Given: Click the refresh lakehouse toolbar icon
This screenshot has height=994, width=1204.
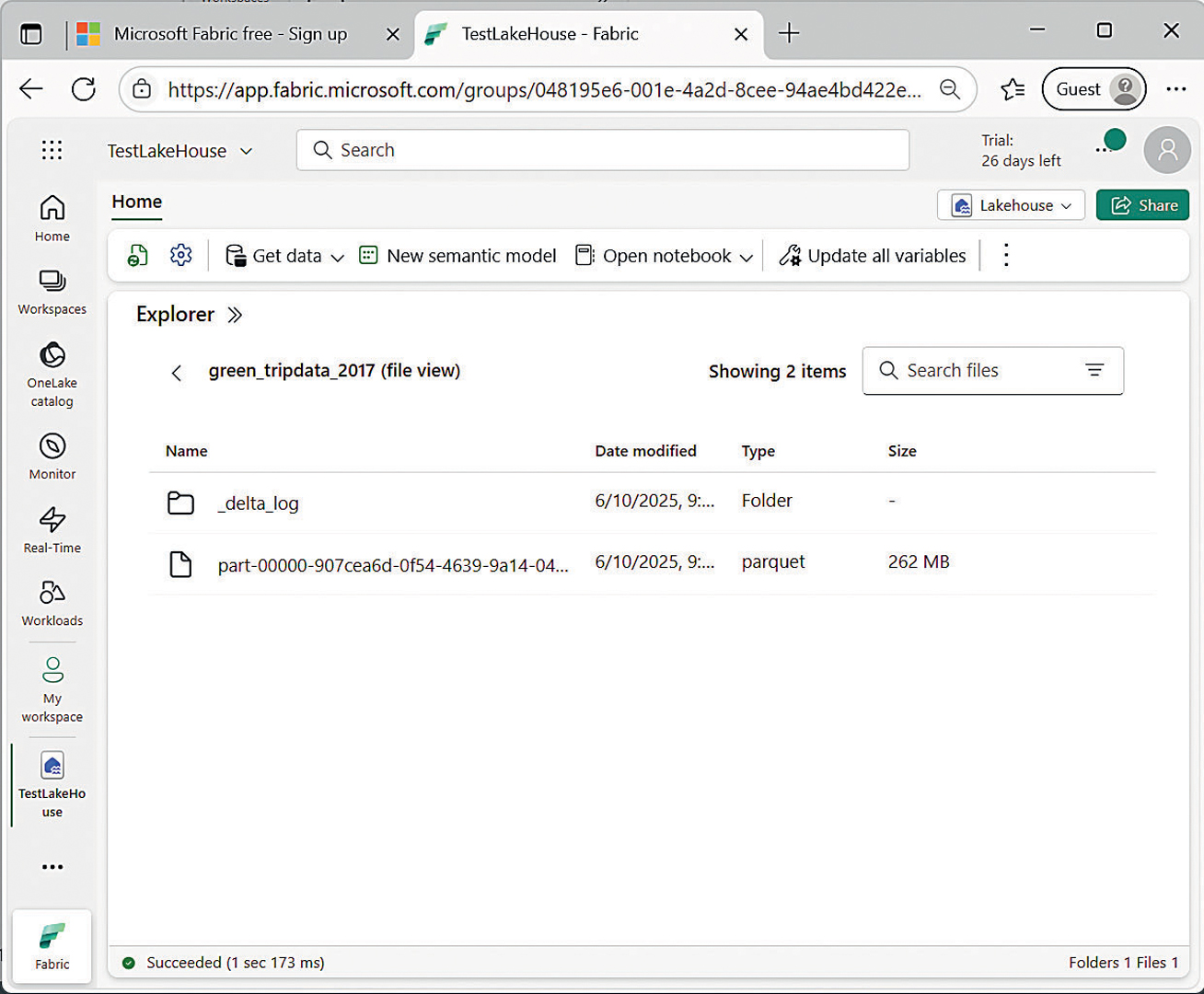Looking at the screenshot, I should coord(138,256).
